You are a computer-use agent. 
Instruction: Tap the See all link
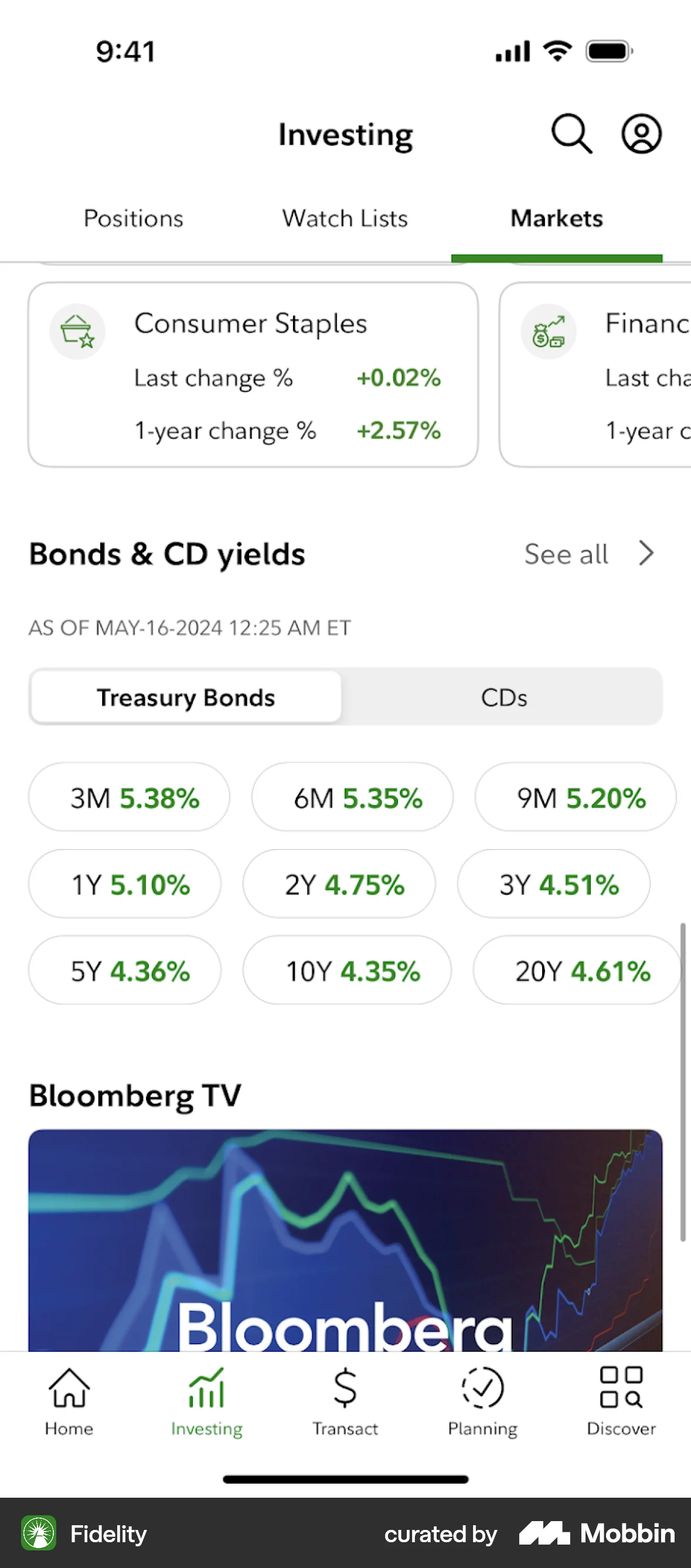pyautogui.click(x=566, y=554)
